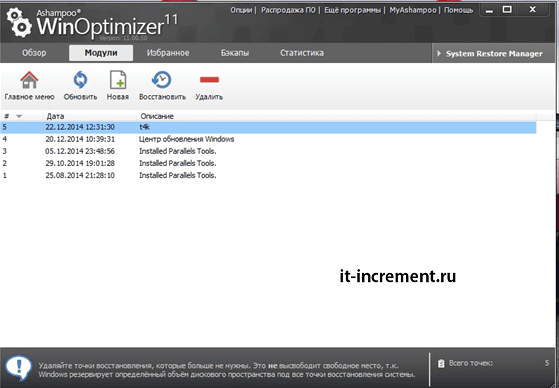Go to the Статистика tab
Viewport: 559px width, 388px height.
pyautogui.click(x=302, y=53)
